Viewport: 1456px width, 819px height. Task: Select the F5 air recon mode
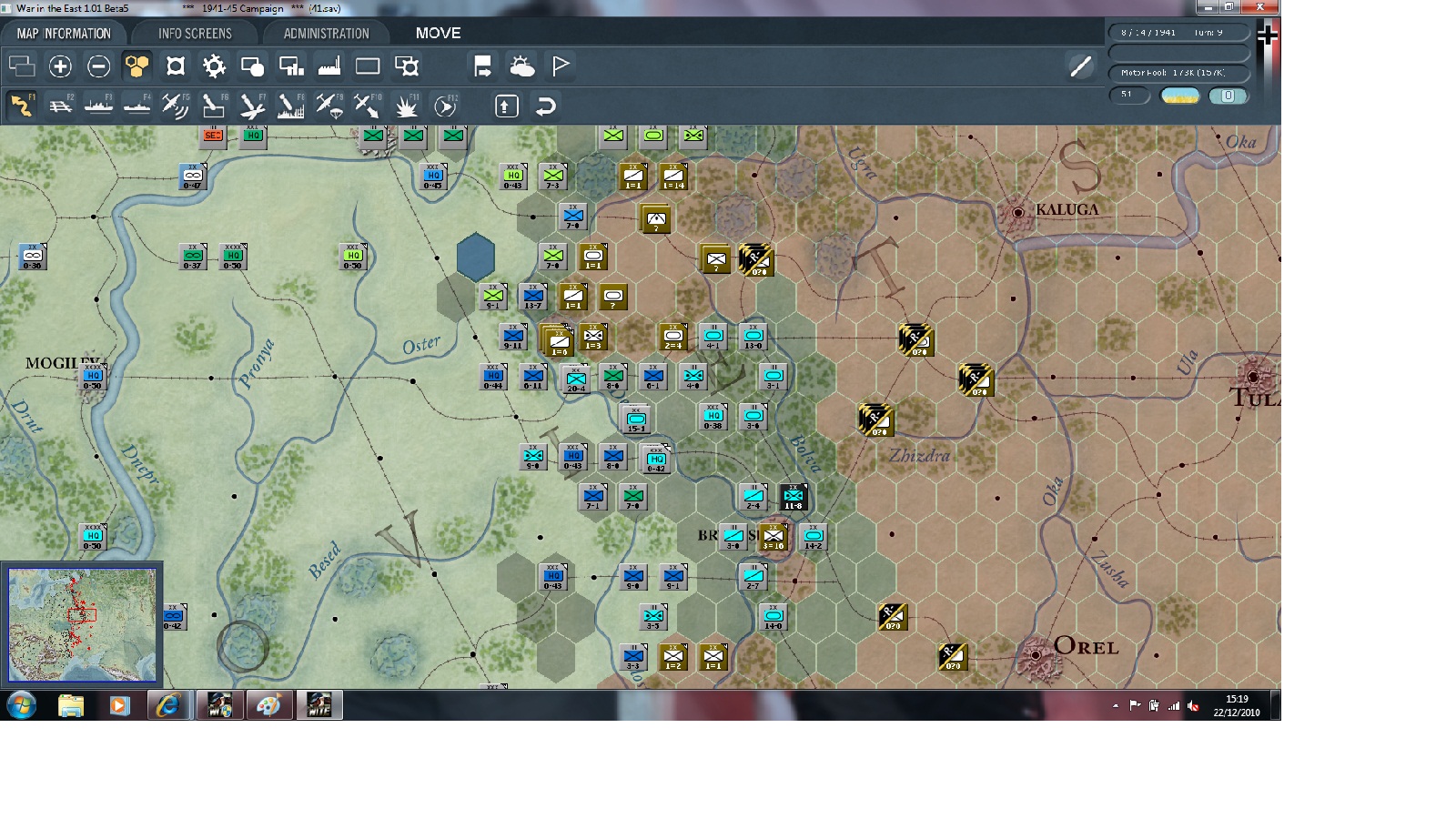coord(176,106)
